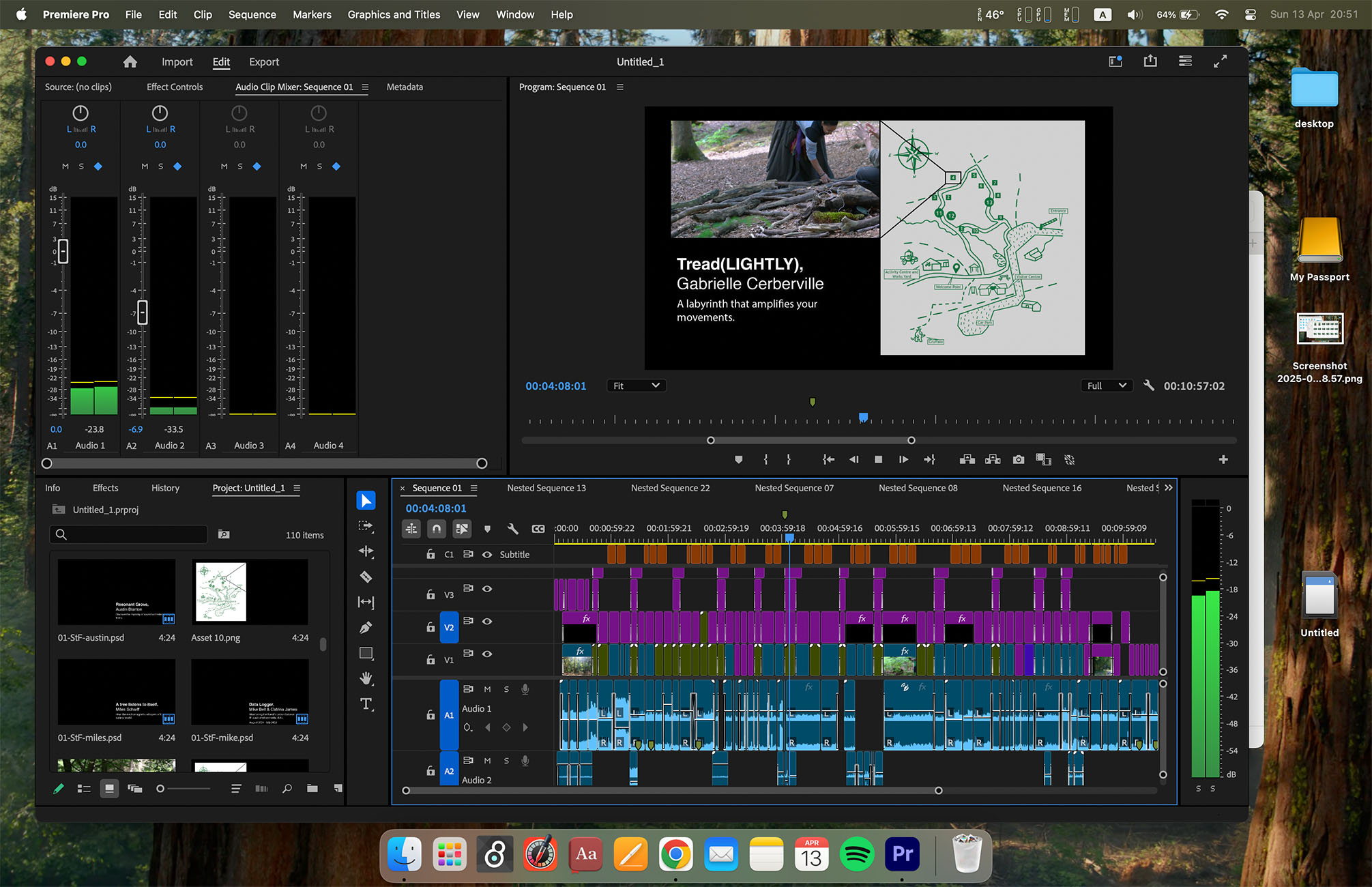Solo Audio 2 in the clip mixer
Image resolution: width=1372 pixels, height=887 pixels.
click(161, 166)
